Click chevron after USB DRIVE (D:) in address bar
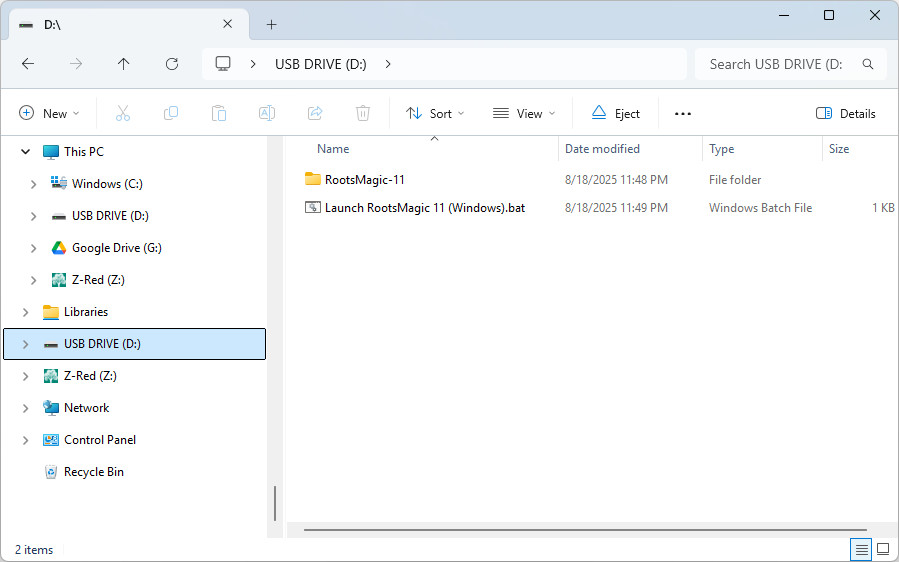Viewport: 899px width, 562px height. point(388,64)
